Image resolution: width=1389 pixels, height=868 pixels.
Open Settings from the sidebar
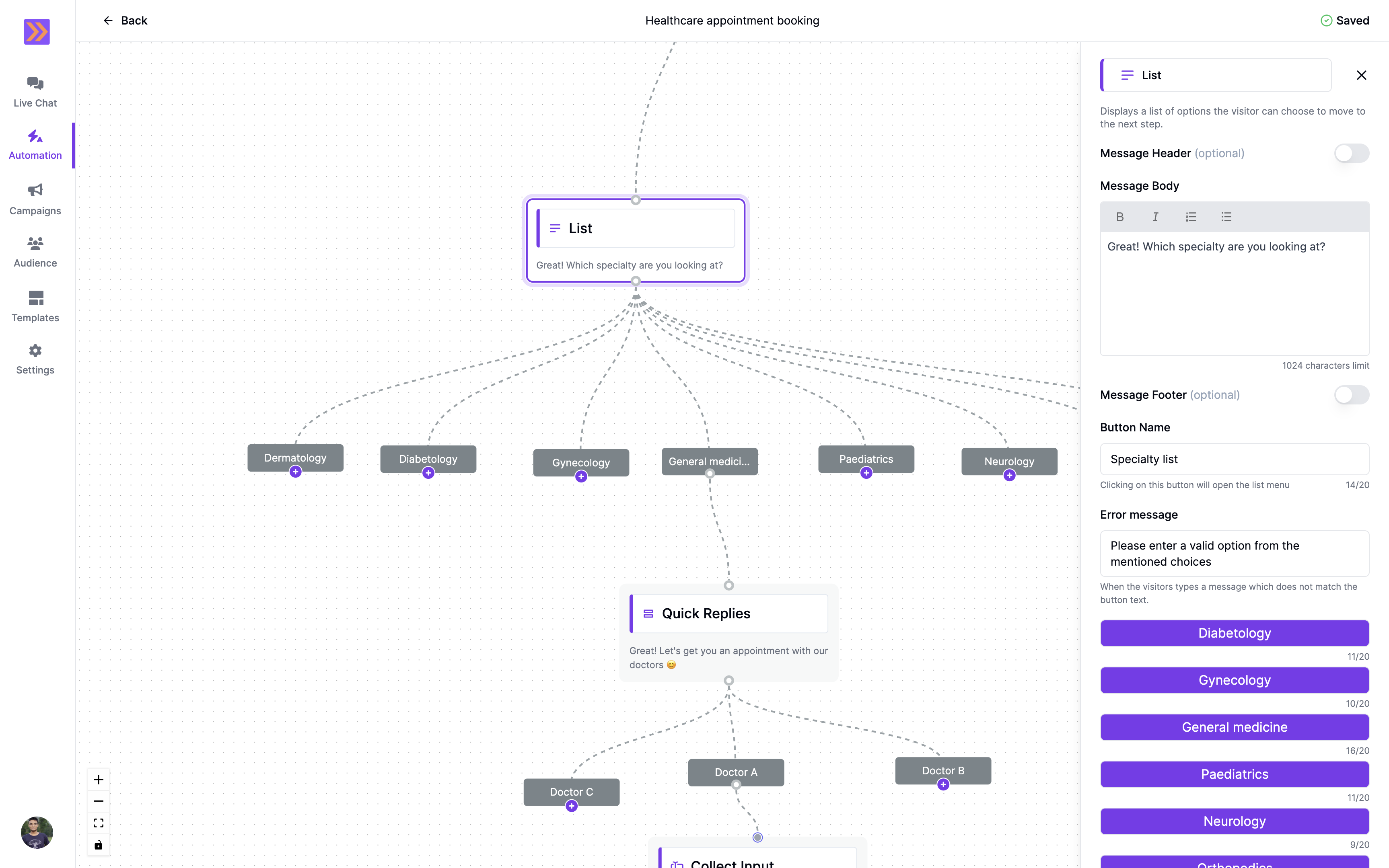[35, 358]
